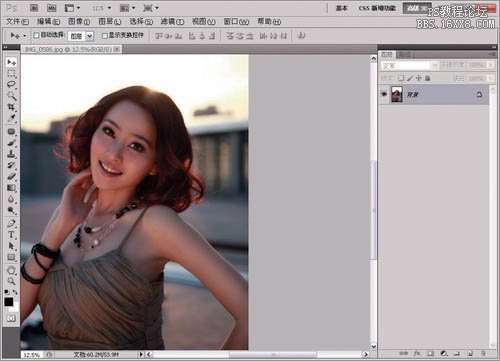
Task: Open the 滤镜 menu
Action: tap(172, 22)
